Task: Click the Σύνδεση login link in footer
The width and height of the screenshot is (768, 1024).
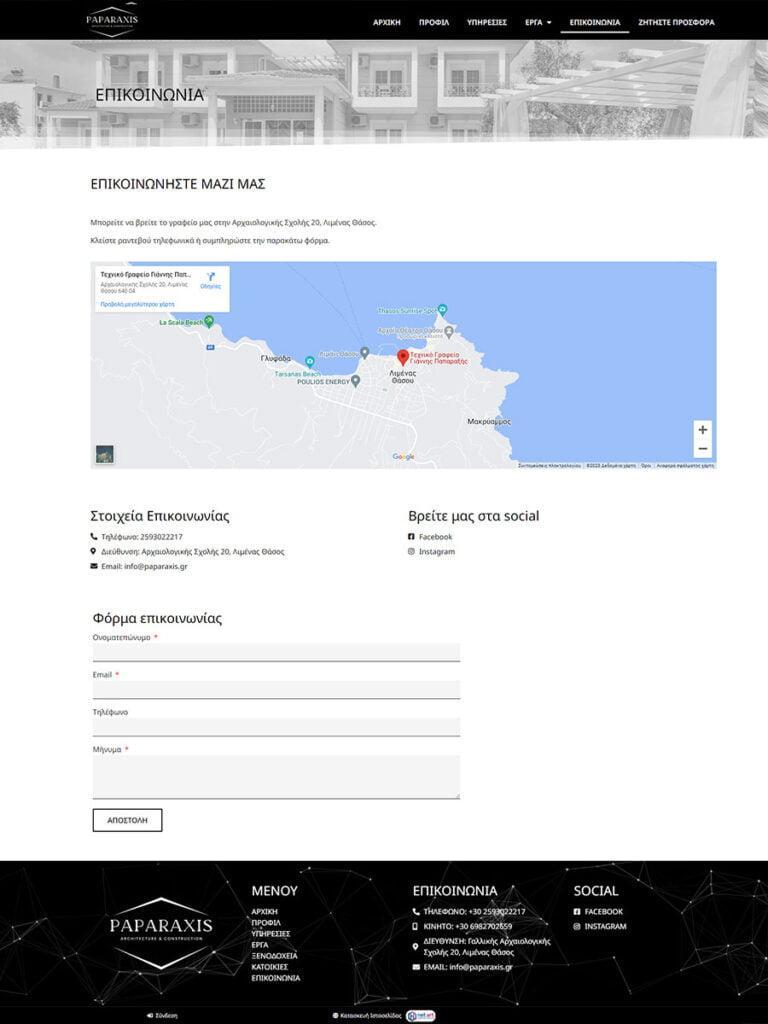Action: pos(166,1015)
